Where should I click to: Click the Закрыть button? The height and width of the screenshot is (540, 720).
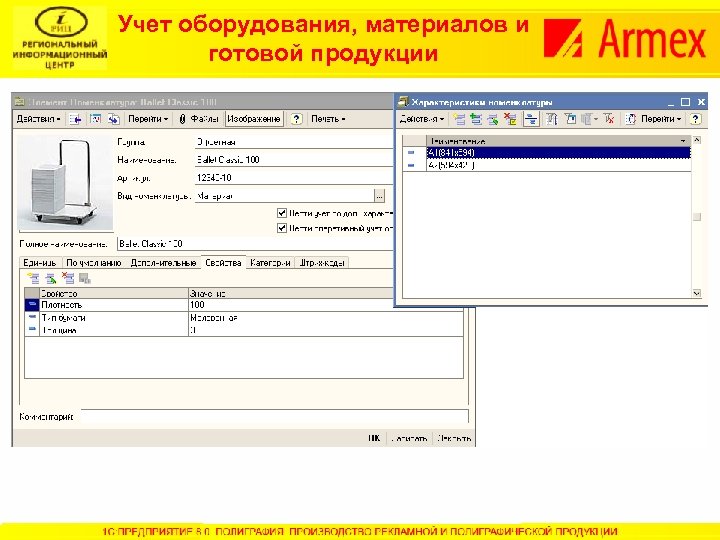tap(454, 438)
